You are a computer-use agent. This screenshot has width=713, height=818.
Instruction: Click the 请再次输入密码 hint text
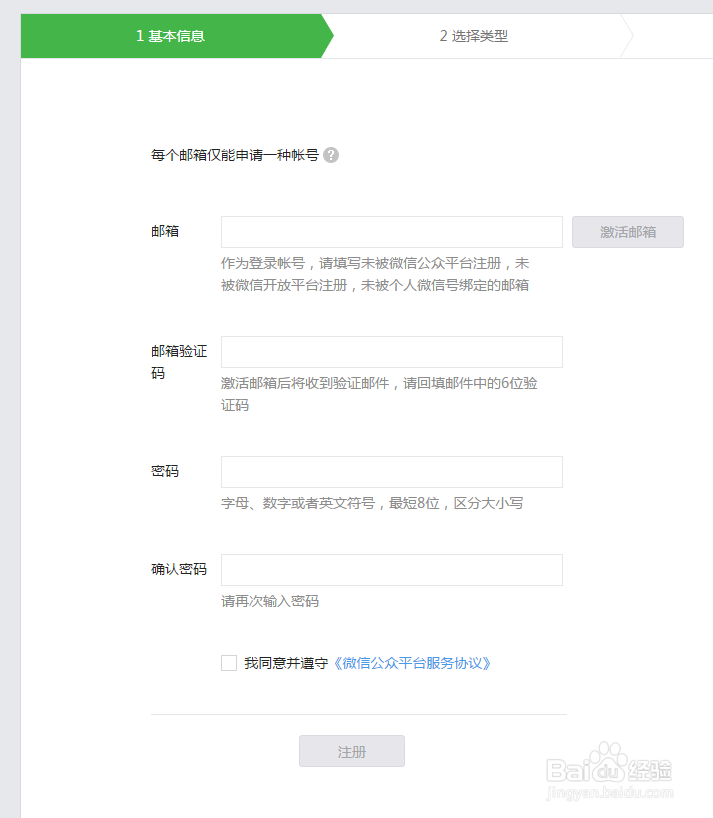click(270, 602)
